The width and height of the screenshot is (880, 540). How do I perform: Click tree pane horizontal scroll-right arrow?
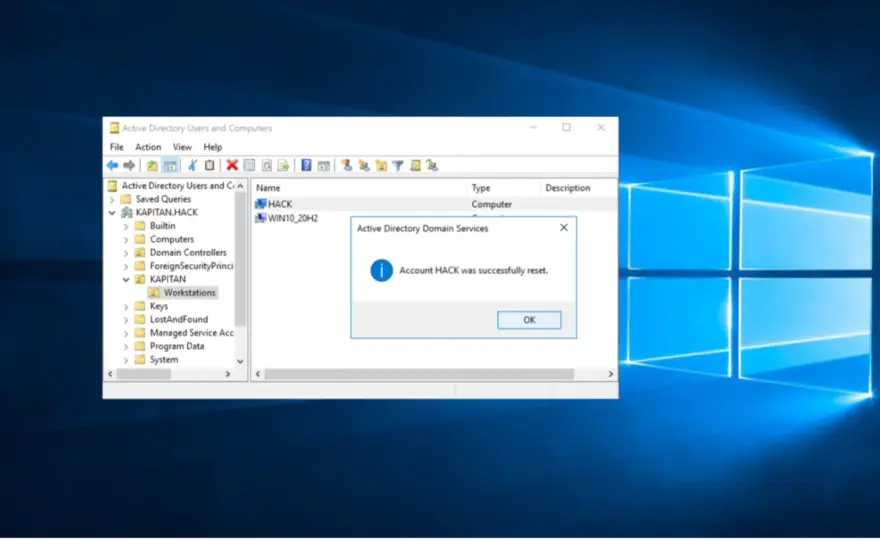pos(227,374)
